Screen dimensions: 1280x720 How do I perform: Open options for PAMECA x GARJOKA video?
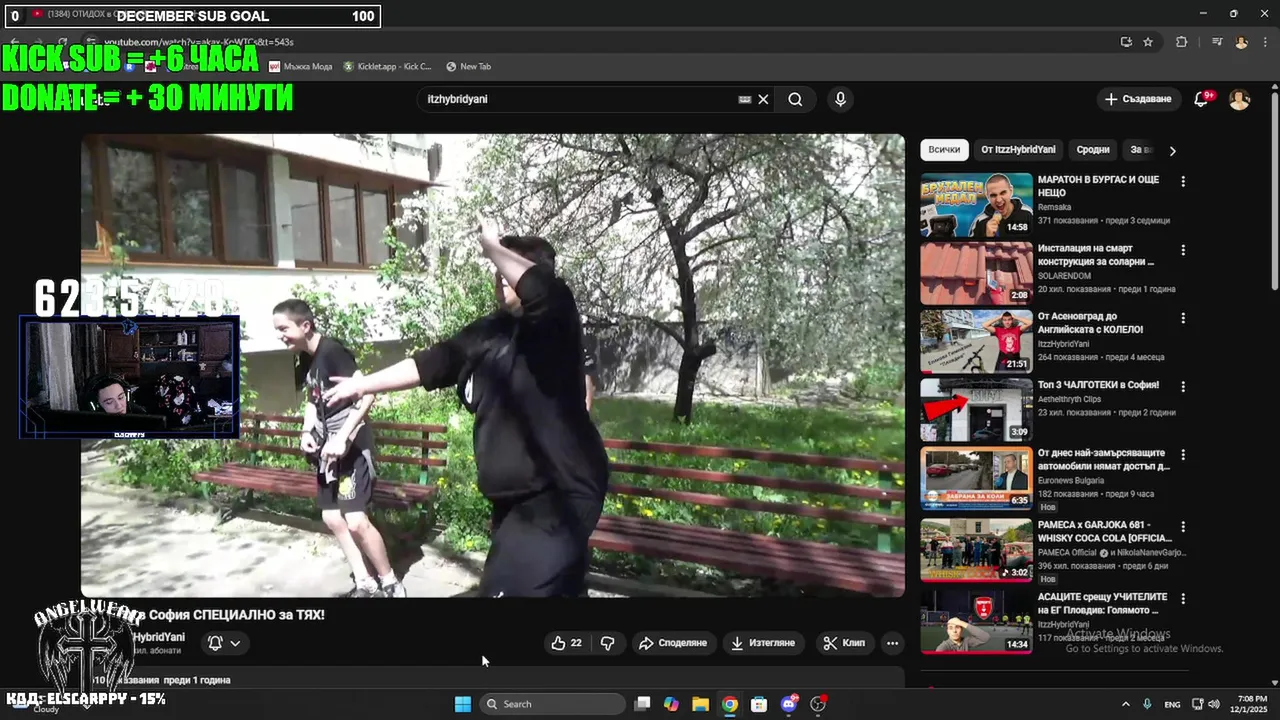pos(1183,526)
